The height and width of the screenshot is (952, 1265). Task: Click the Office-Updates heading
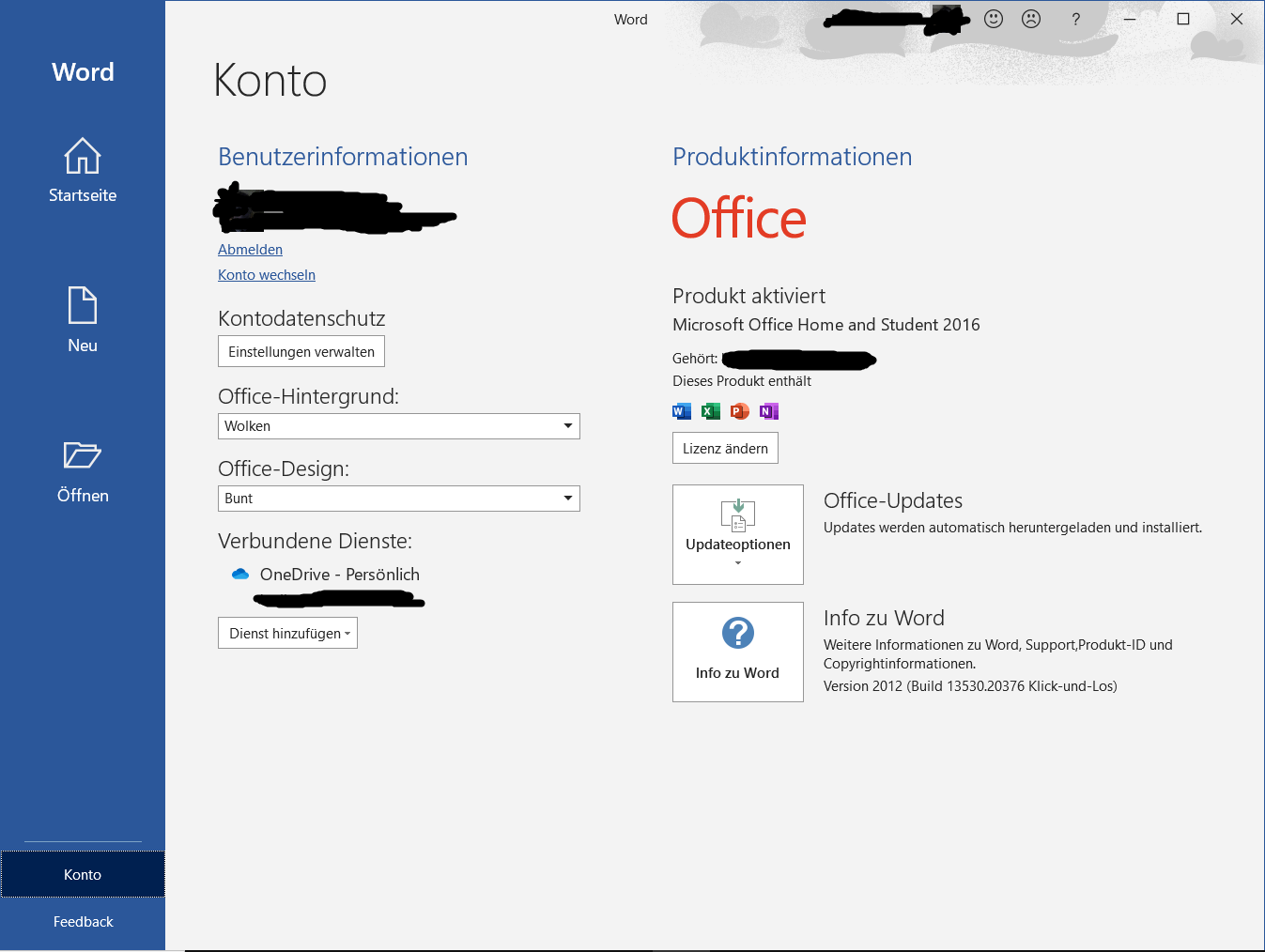tap(893, 500)
